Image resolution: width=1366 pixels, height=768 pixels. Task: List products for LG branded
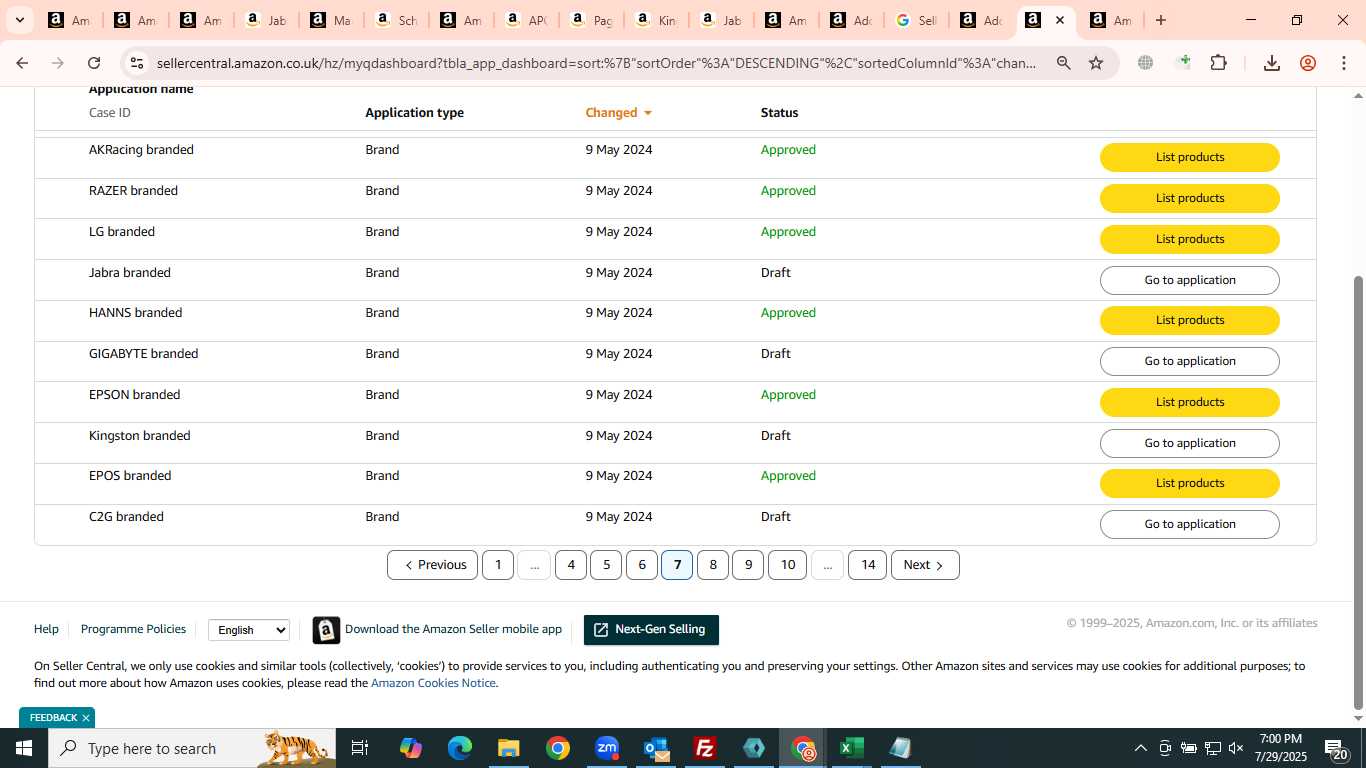tap(1190, 239)
